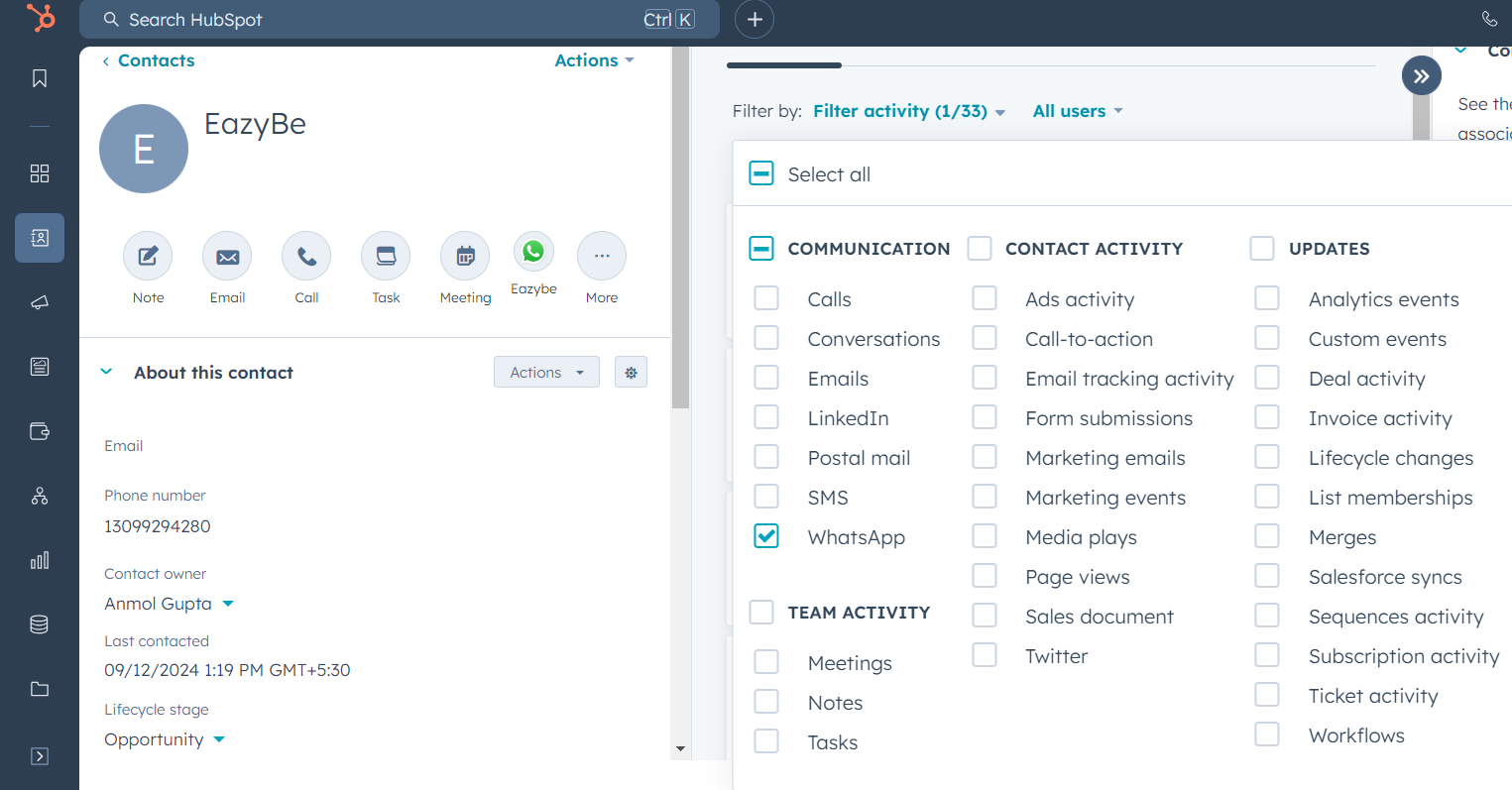The height and width of the screenshot is (790, 1512).
Task: Open the Commerce wallet sidebar icon
Action: (40, 431)
